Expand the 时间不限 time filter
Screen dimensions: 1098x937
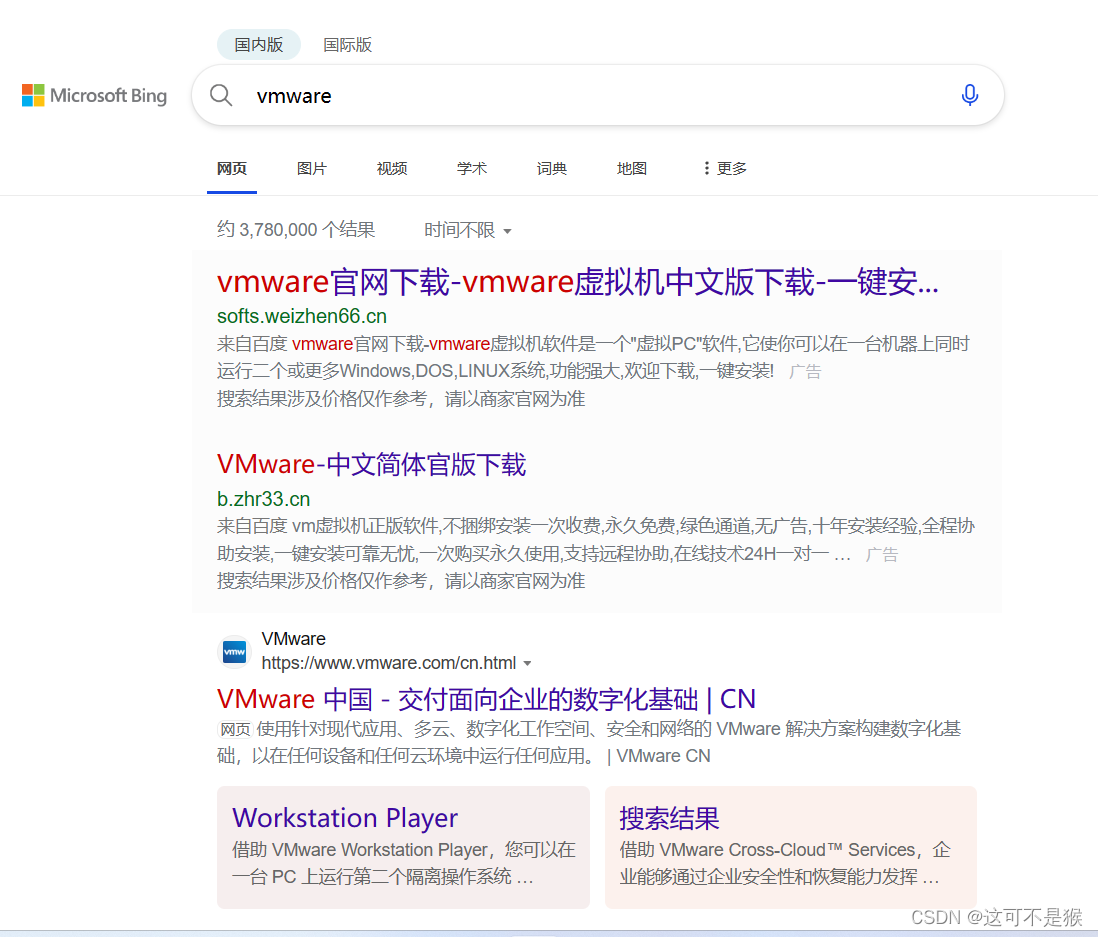point(468,230)
